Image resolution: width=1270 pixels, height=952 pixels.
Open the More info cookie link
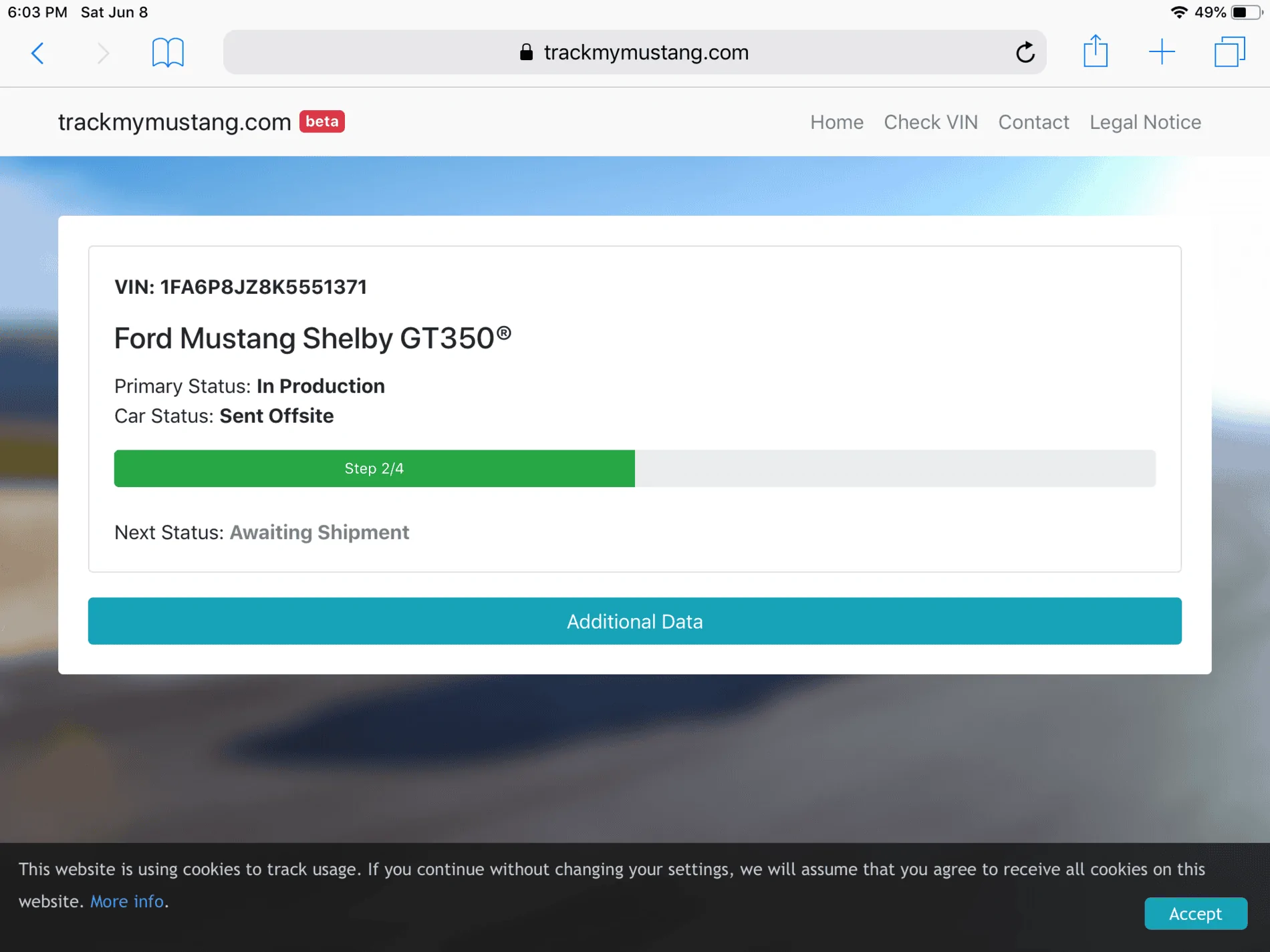(x=127, y=901)
